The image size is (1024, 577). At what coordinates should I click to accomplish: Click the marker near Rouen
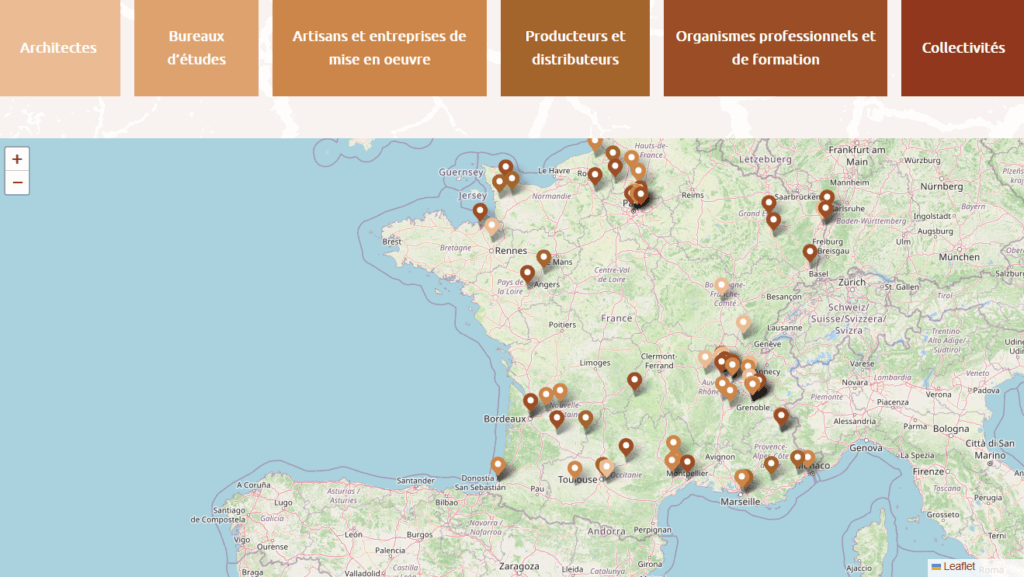[595, 176]
